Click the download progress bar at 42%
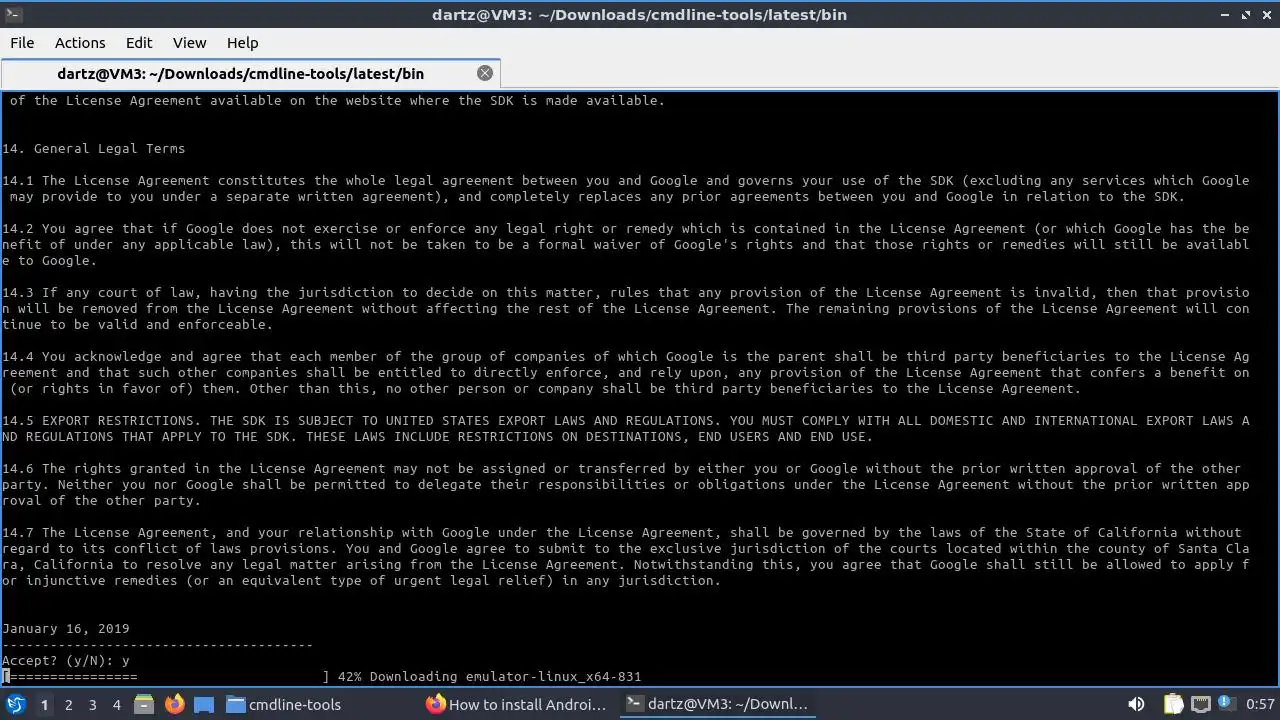 tap(166, 677)
